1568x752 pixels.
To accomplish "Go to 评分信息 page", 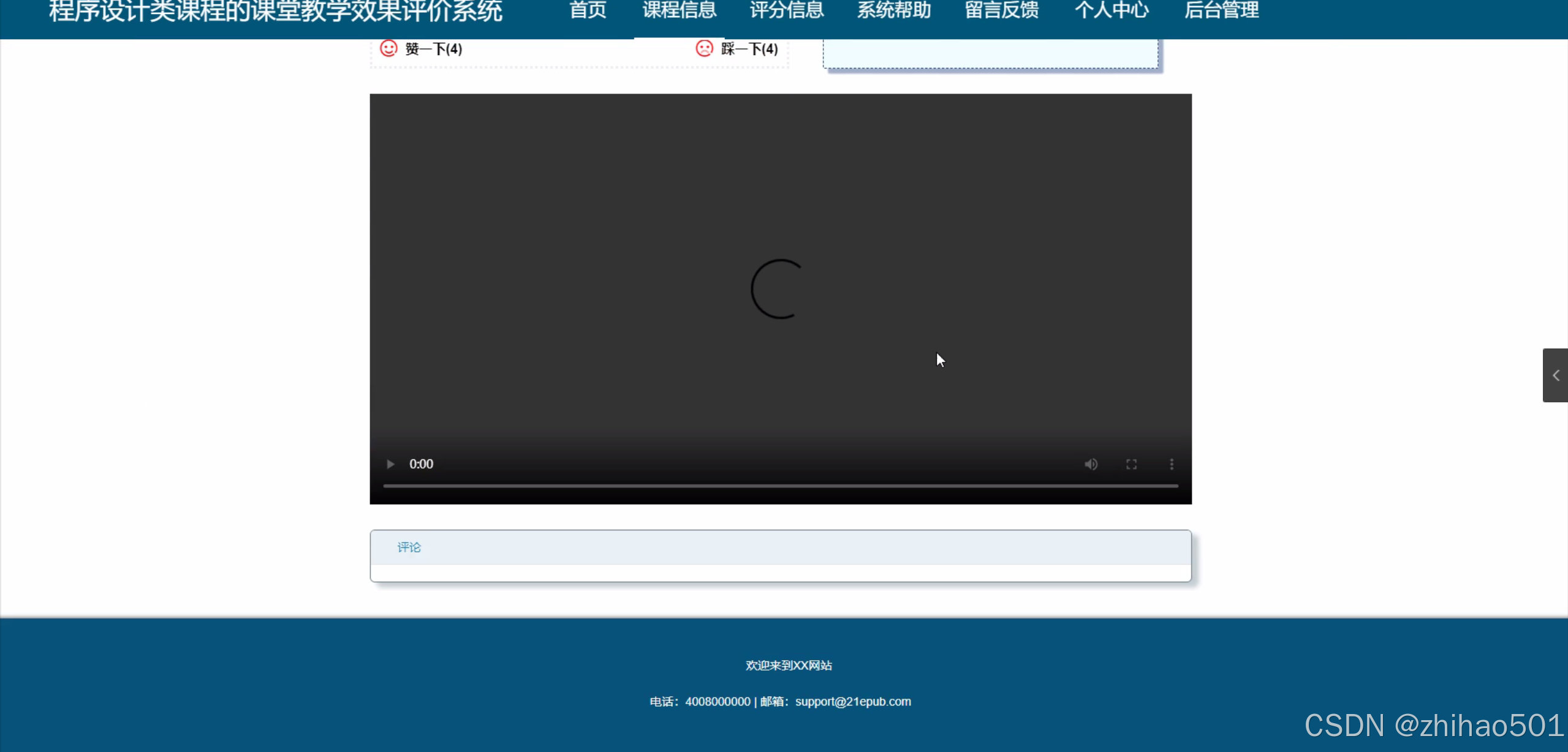I will pyautogui.click(x=787, y=10).
